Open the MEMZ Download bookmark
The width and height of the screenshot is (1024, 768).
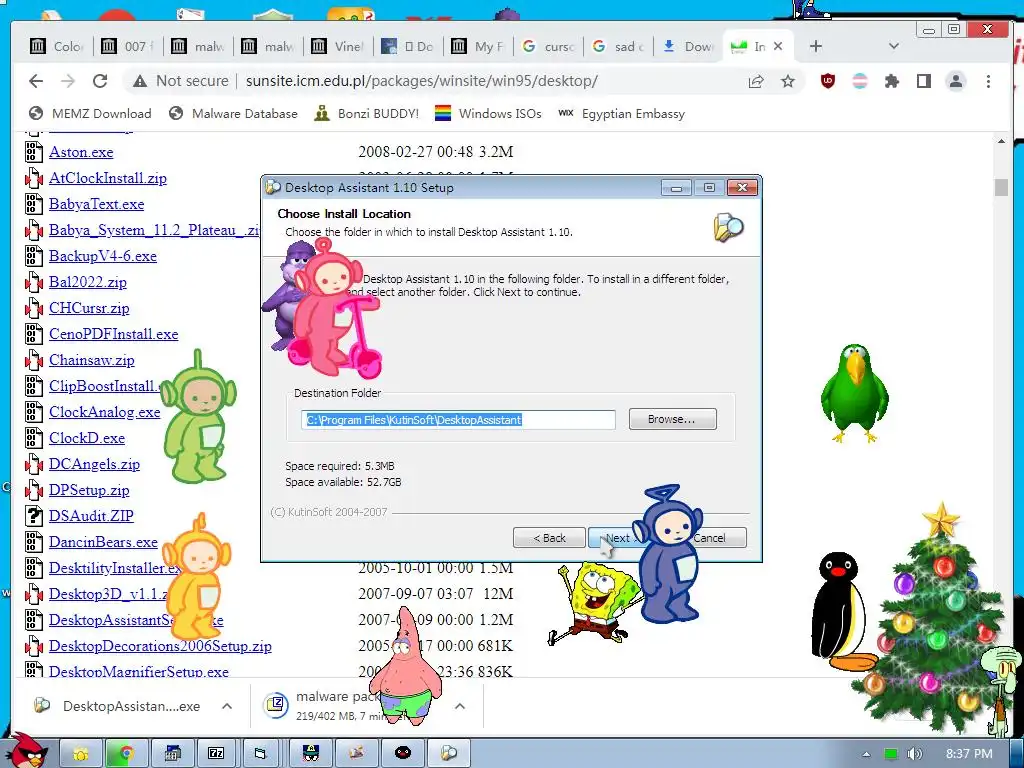pyautogui.click(x=90, y=114)
